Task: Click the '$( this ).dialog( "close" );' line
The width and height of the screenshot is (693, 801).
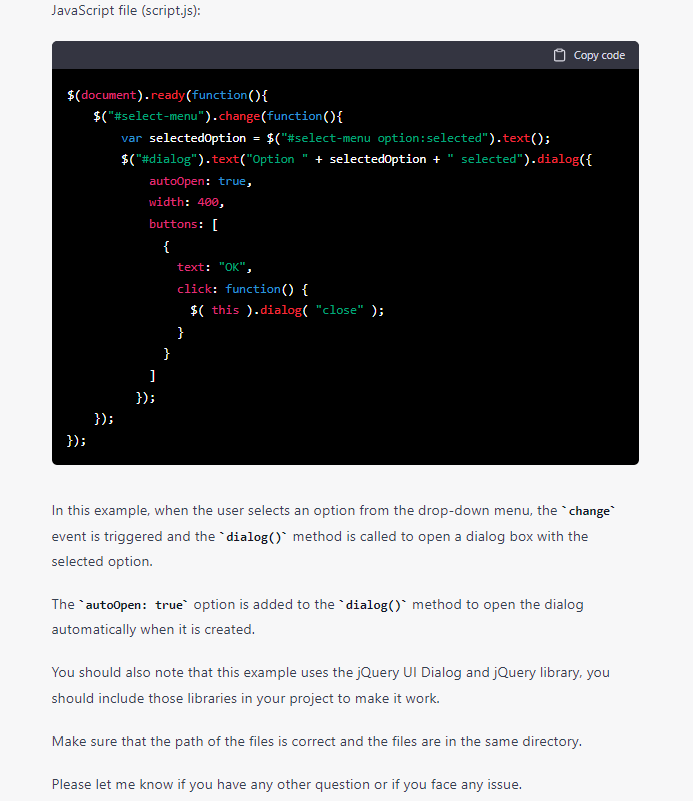Action: [287, 310]
